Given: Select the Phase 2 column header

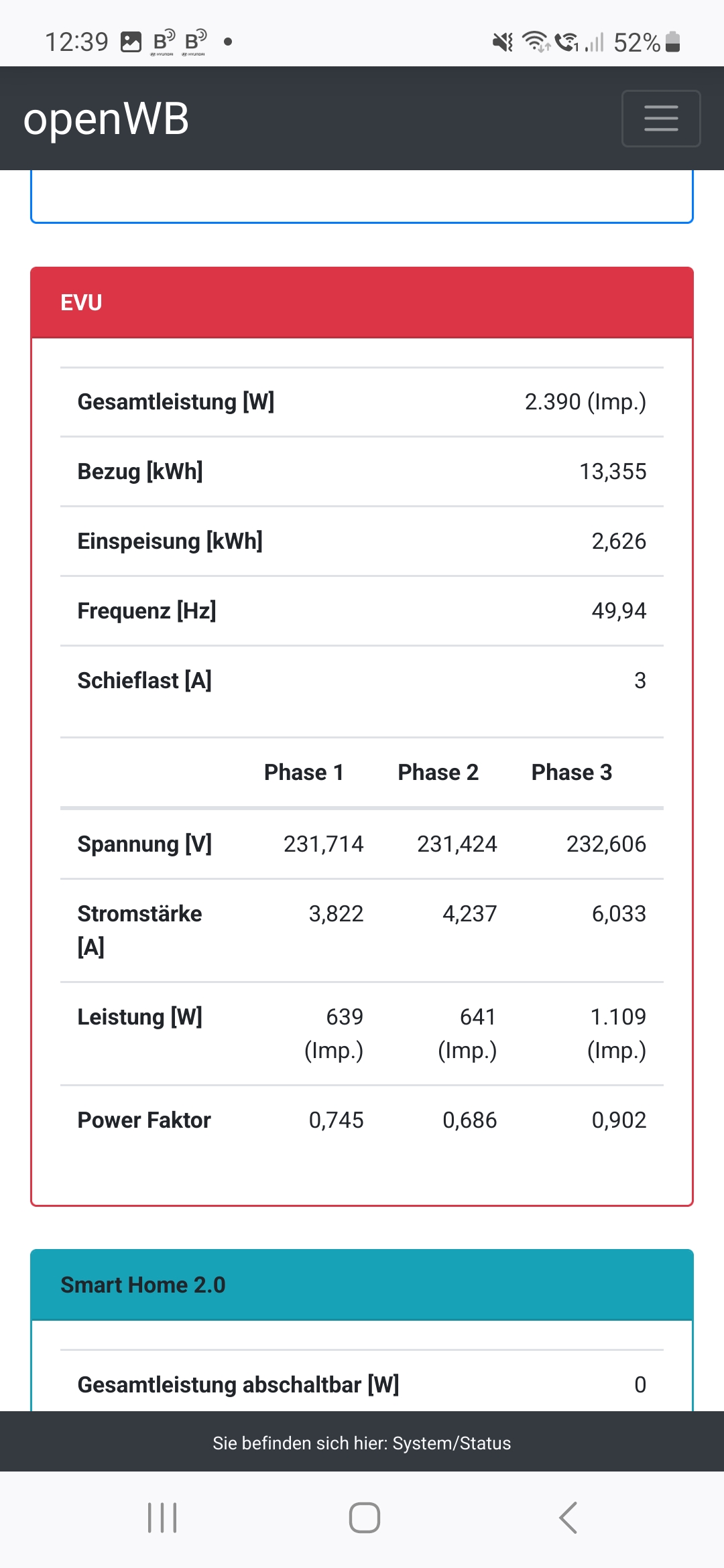Looking at the screenshot, I should 438,772.
